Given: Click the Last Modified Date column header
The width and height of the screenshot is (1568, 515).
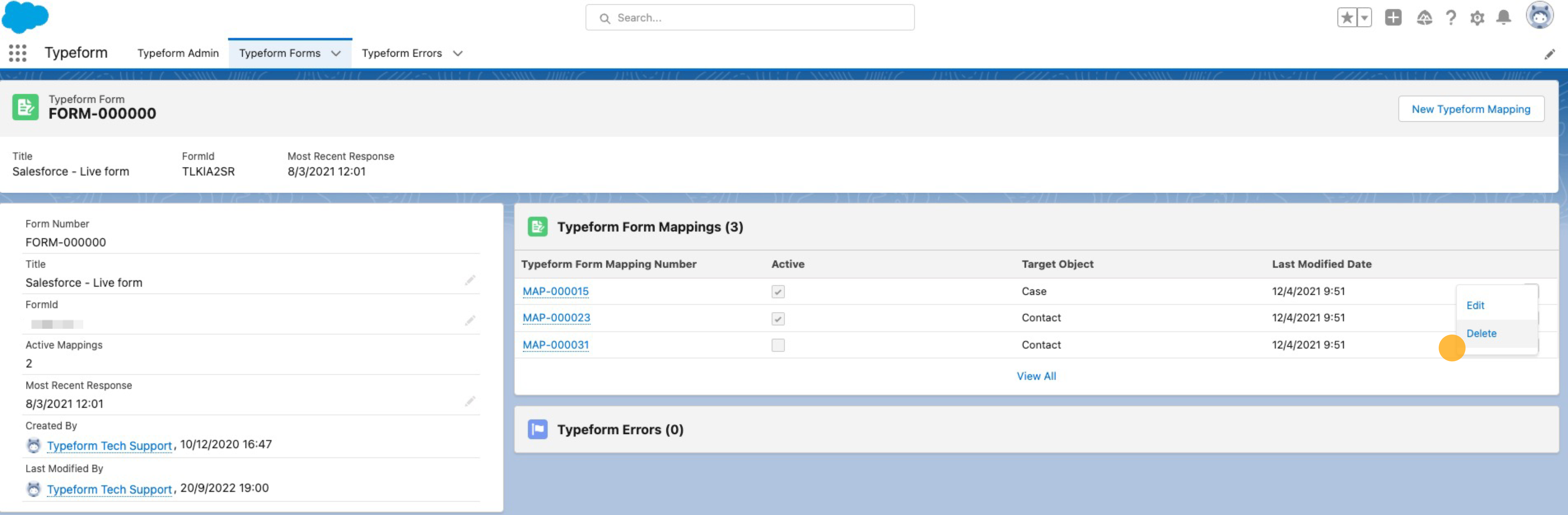Looking at the screenshot, I should tap(1321, 264).
